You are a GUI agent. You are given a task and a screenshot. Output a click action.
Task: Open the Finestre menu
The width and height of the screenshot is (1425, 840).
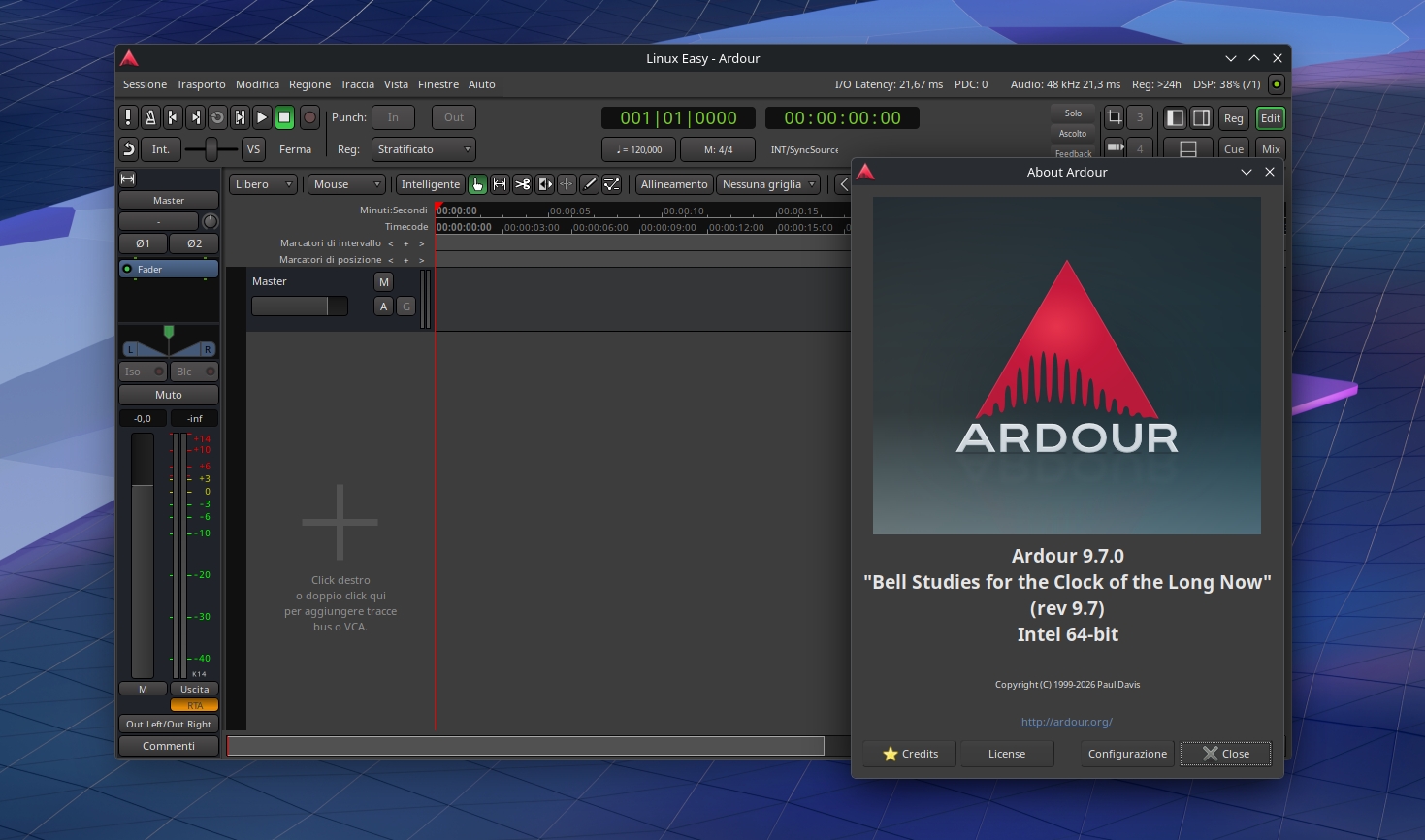438,84
